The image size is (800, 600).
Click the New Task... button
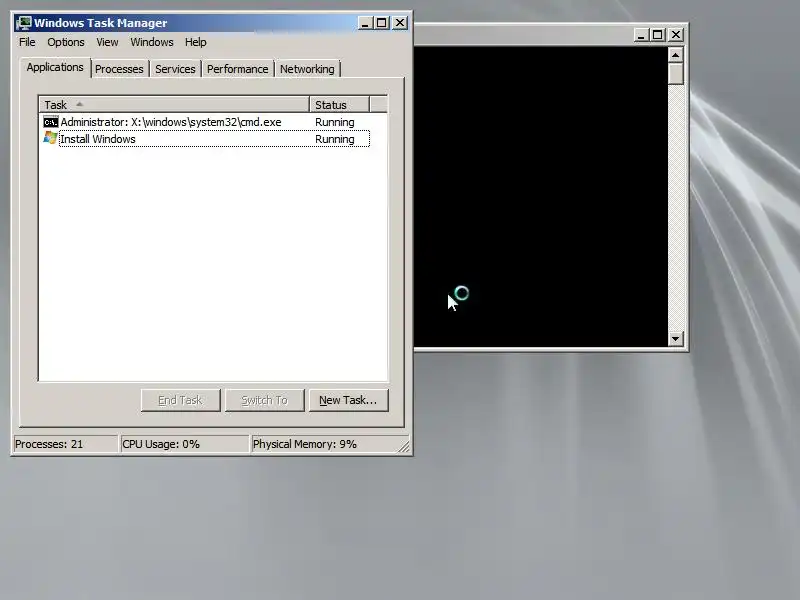click(348, 400)
